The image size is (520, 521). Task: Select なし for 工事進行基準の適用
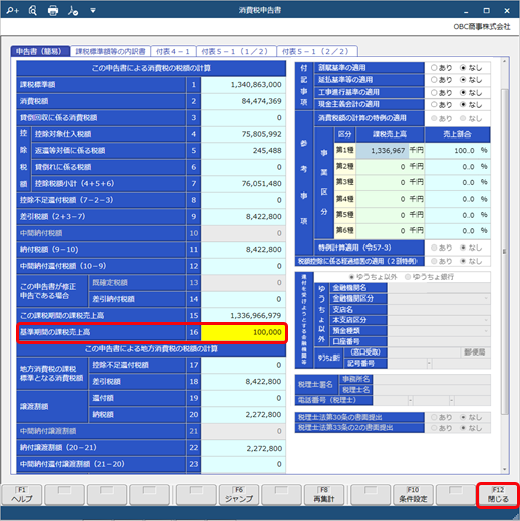pyautogui.click(x=463, y=92)
